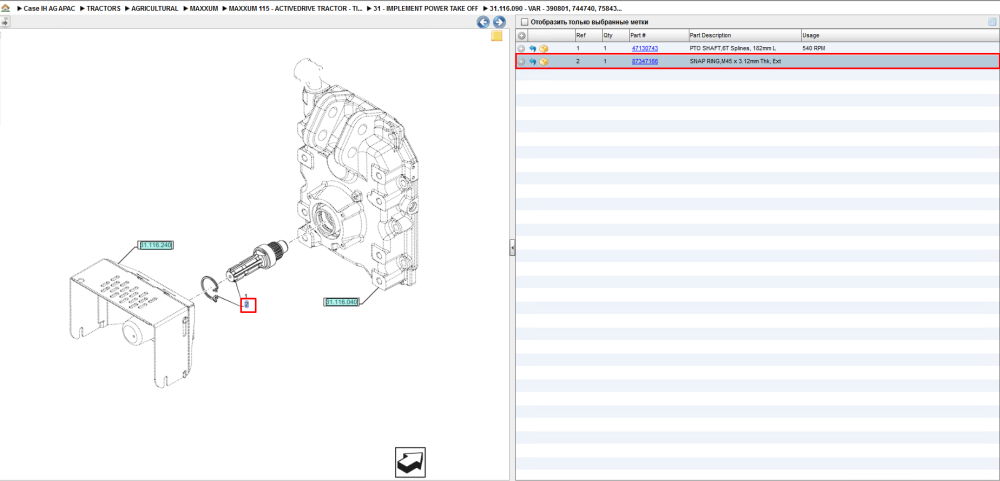Open the AGRICULTURAL breadcrumb
The image size is (1000, 481).
click(155, 8)
